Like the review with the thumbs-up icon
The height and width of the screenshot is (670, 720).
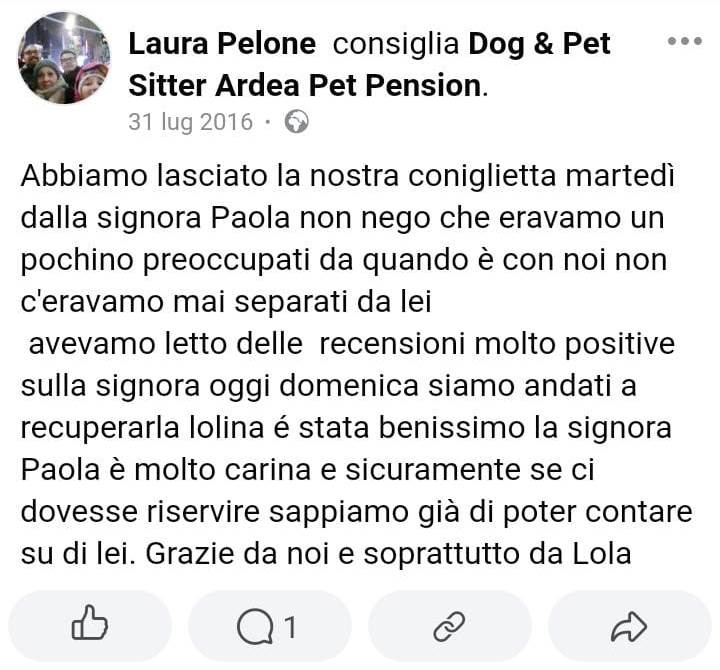point(90,627)
